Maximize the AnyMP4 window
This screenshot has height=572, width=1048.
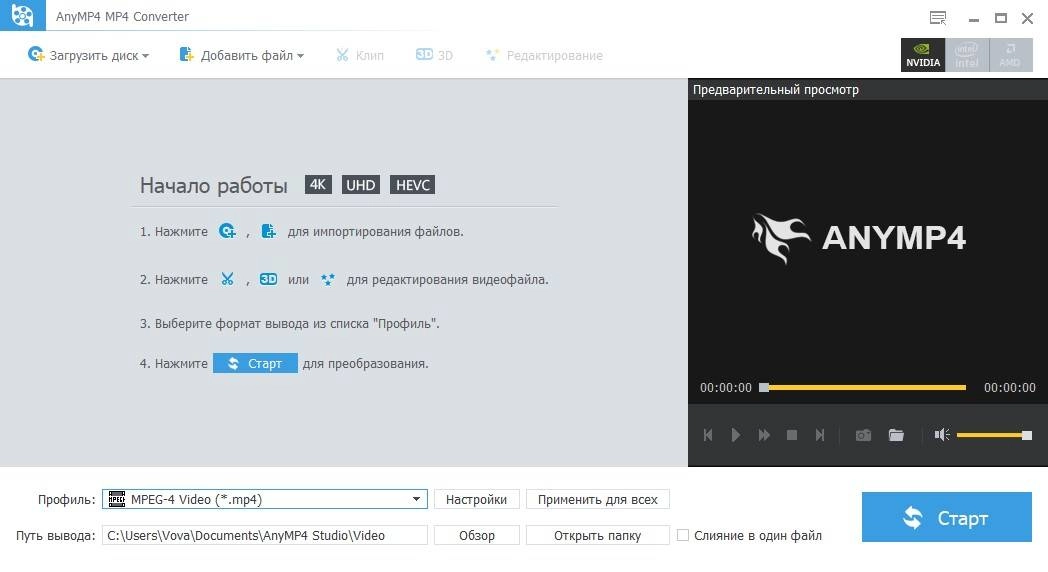pyautogui.click(x=1001, y=19)
